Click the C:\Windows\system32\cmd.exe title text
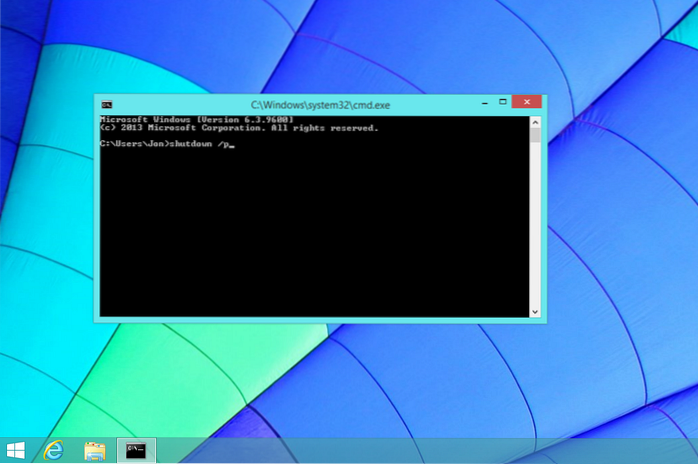This screenshot has width=698, height=464. coord(319,103)
